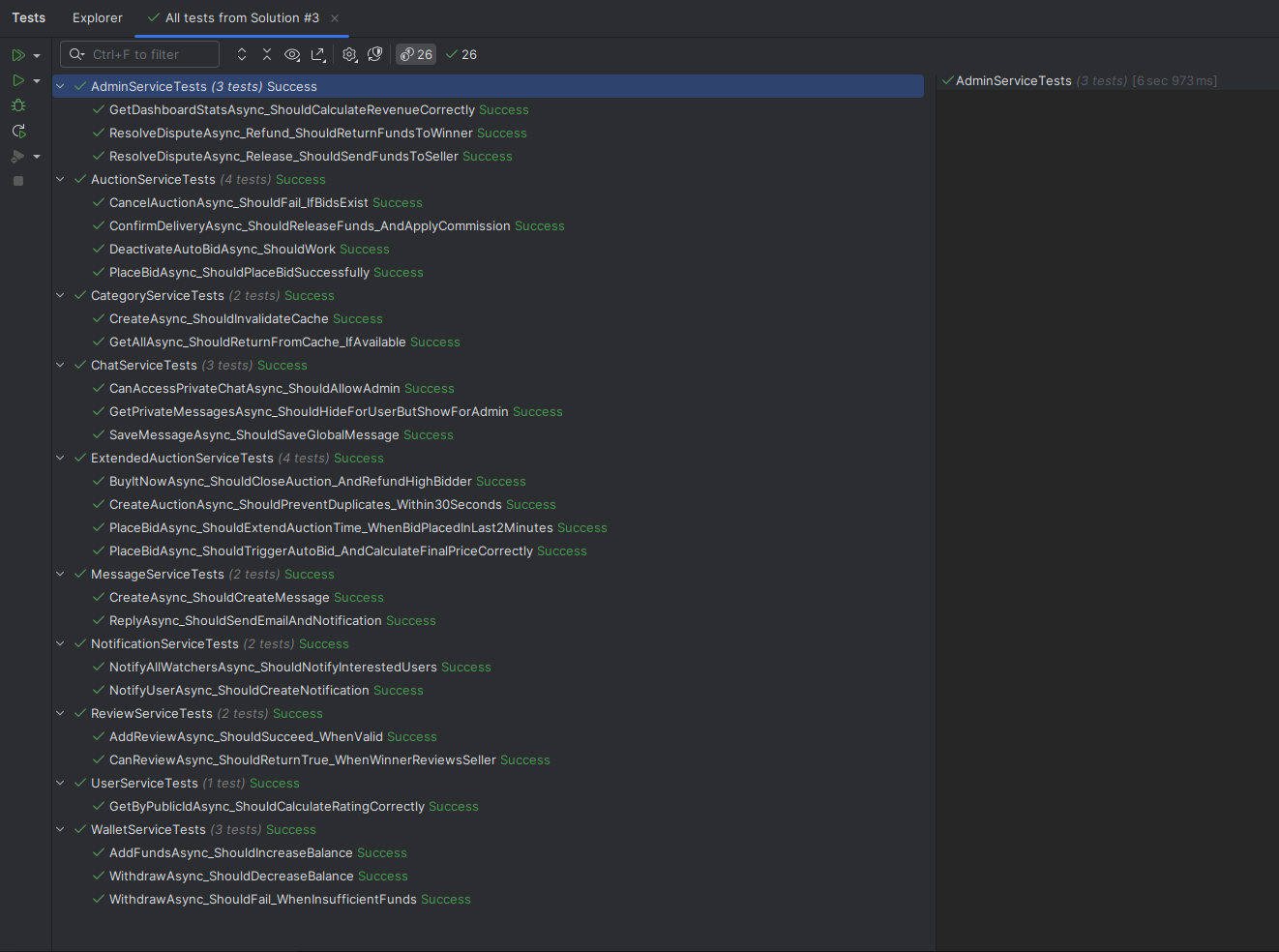This screenshot has height=952, width=1279.
Task: Open dropdown next to Run Selected icon
Action: (x=37, y=81)
